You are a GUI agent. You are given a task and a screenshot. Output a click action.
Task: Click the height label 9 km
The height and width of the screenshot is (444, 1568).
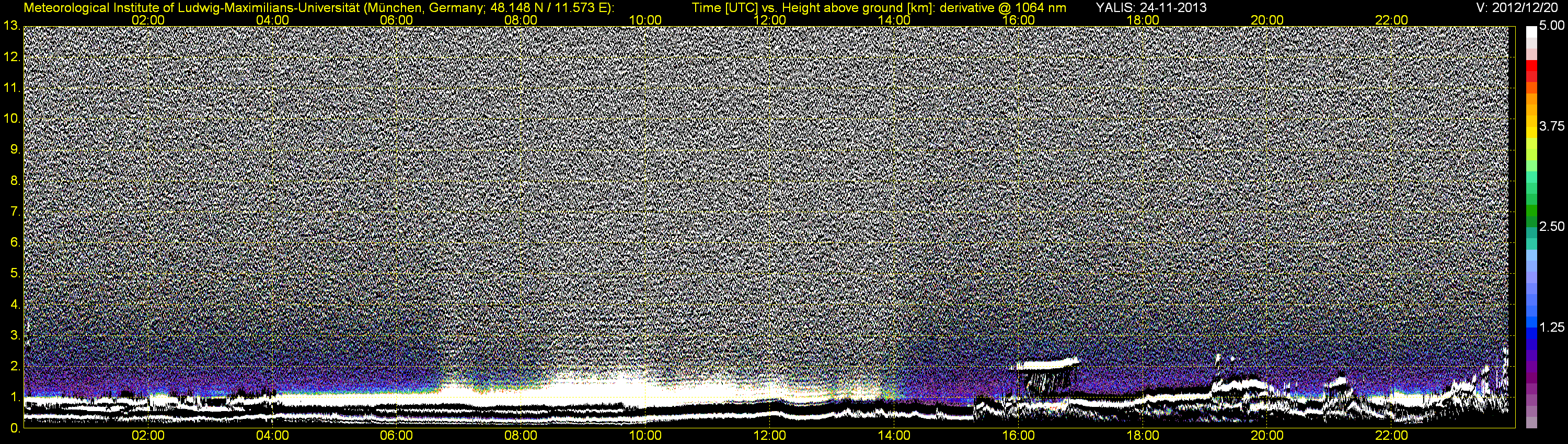15,149
